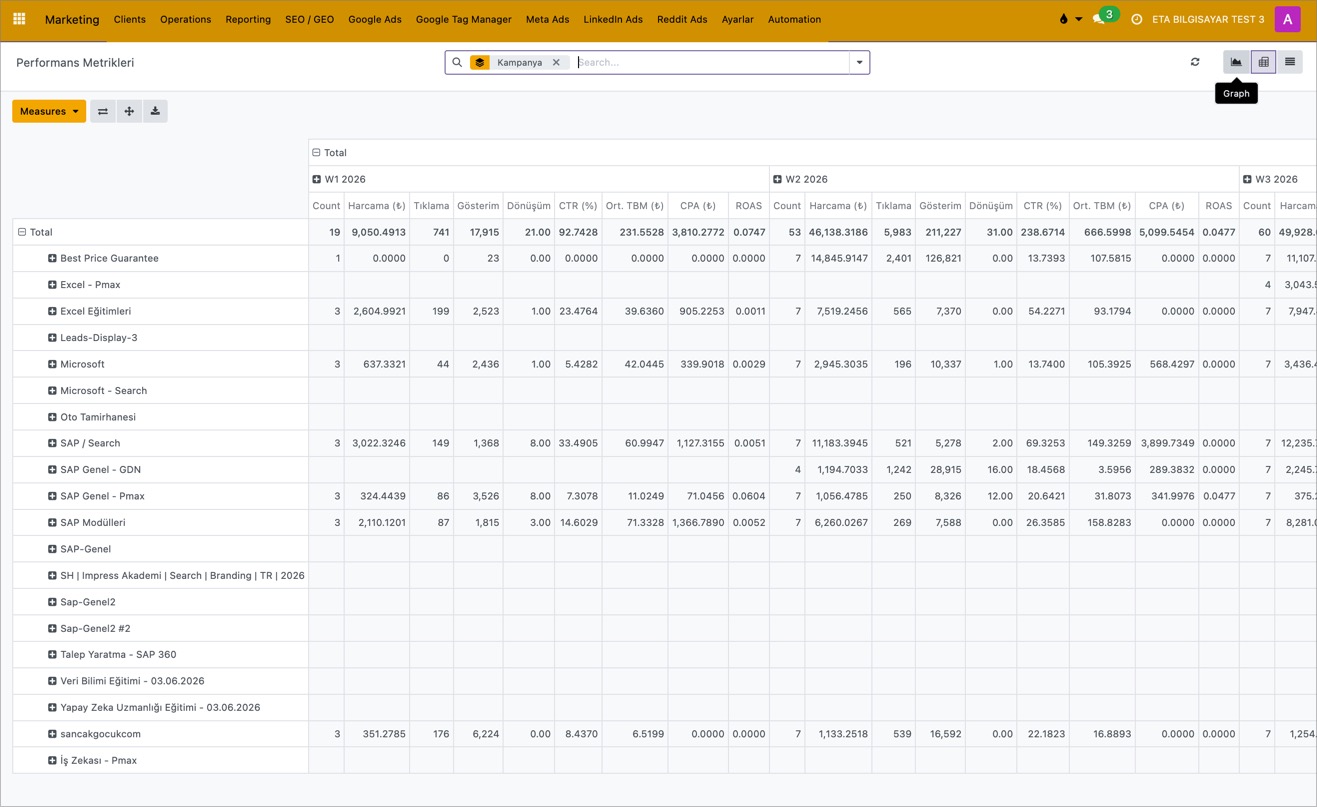Switch to Graph view
The width and height of the screenshot is (1317, 807).
click(x=1236, y=62)
